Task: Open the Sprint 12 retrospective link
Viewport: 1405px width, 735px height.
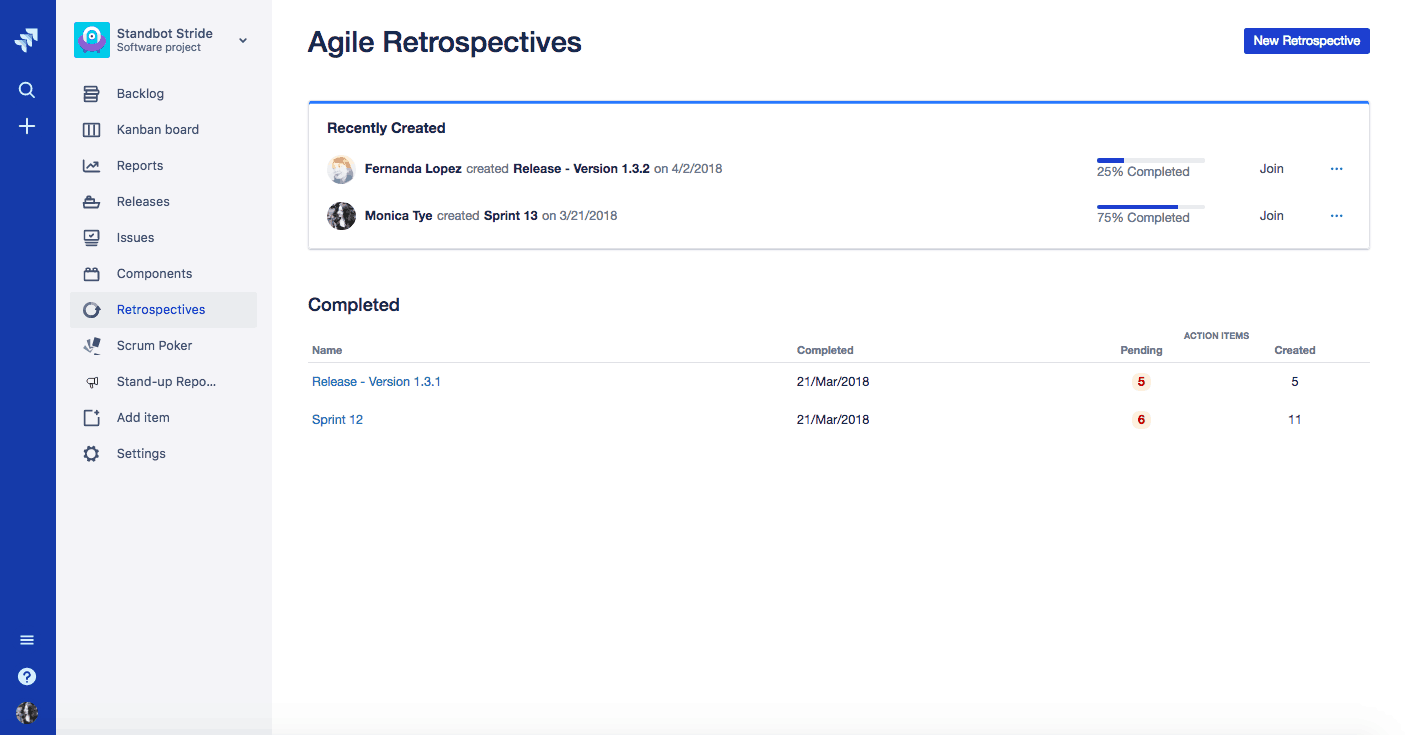Action: tap(337, 419)
